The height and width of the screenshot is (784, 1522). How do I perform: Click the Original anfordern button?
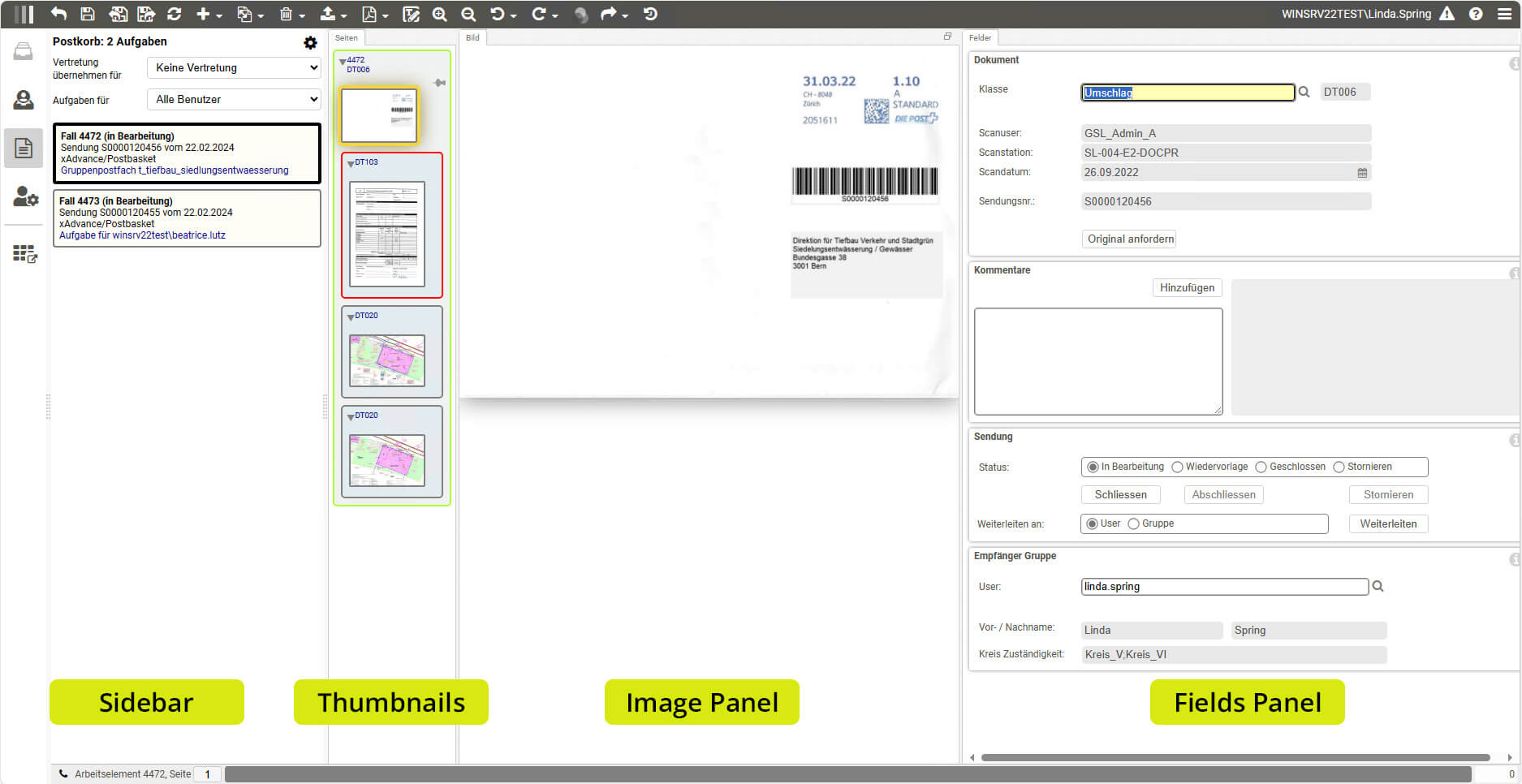point(1129,239)
